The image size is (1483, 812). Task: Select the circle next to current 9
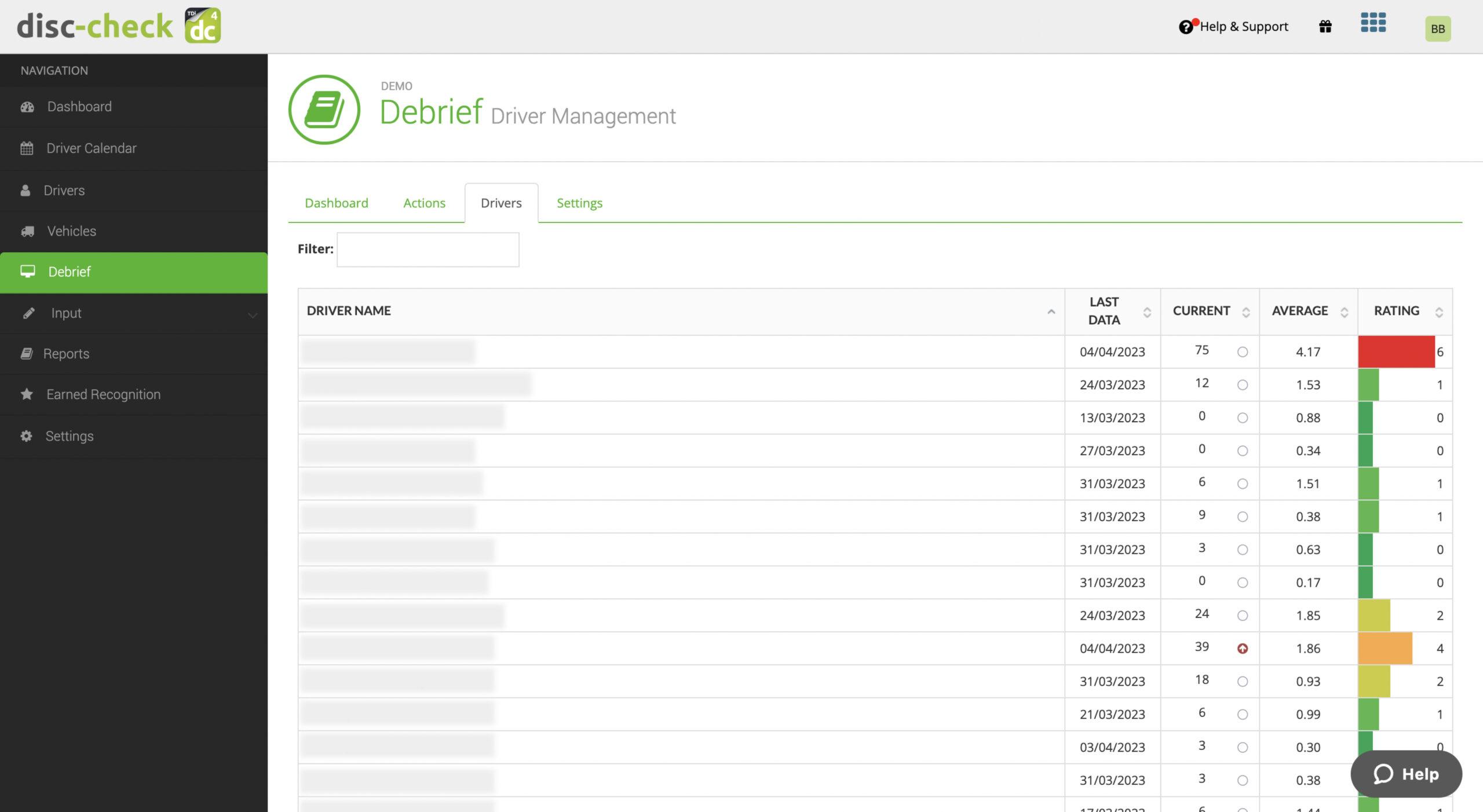[1243, 517]
